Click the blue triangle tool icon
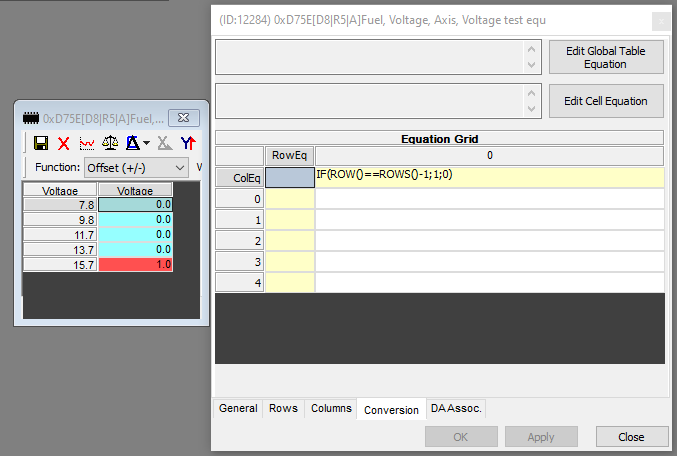Viewport: 677px width, 456px height. [x=131, y=143]
